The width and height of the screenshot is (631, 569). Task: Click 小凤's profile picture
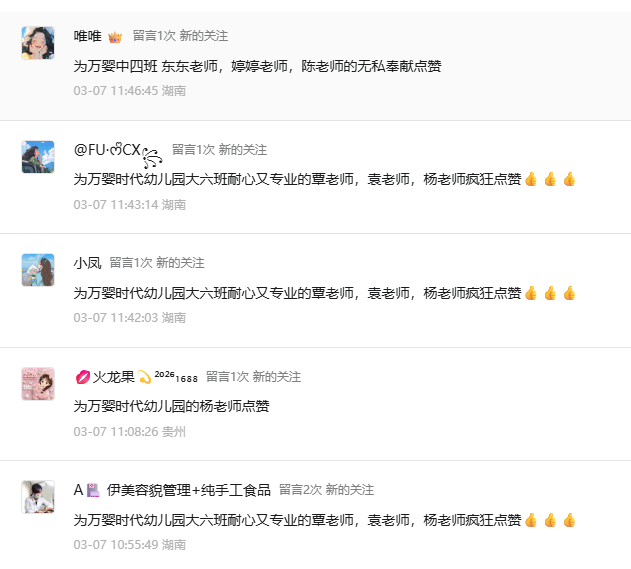(38, 270)
